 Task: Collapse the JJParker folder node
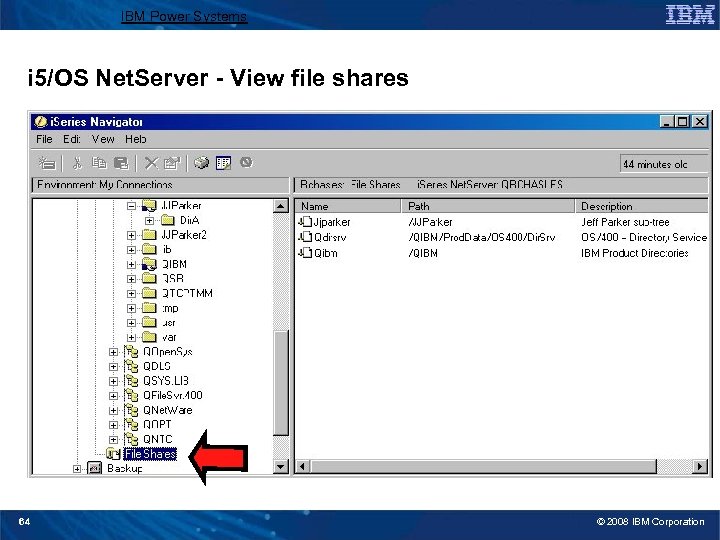point(131,206)
